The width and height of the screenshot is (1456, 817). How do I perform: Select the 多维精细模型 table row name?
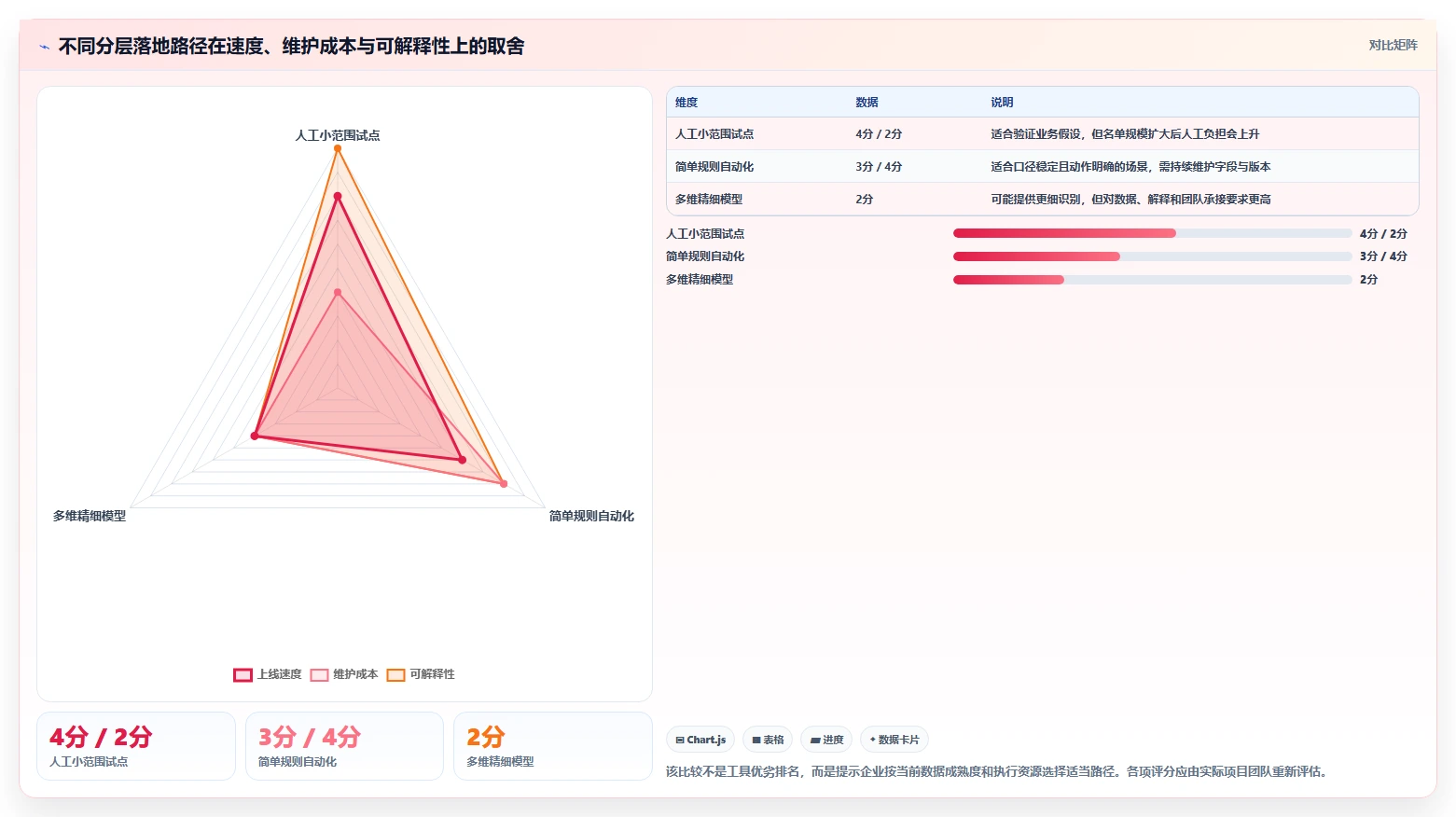point(709,200)
